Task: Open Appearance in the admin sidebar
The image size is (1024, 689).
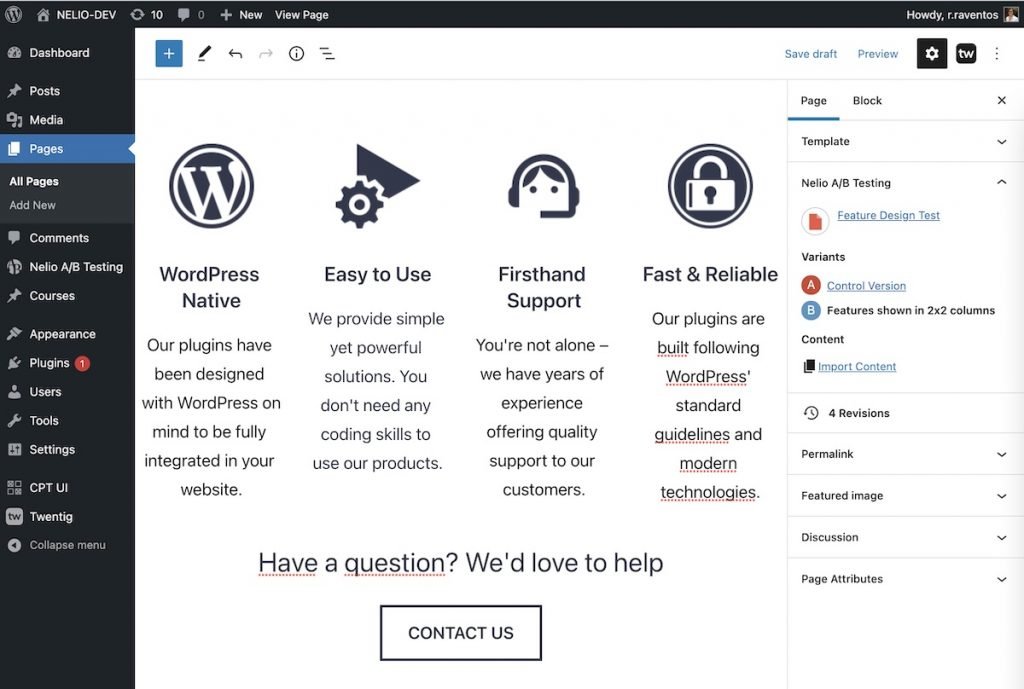Action: pyautogui.click(x=67, y=334)
